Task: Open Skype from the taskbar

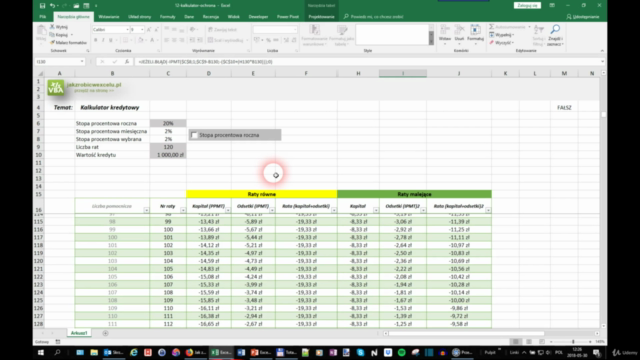Action: (360, 352)
